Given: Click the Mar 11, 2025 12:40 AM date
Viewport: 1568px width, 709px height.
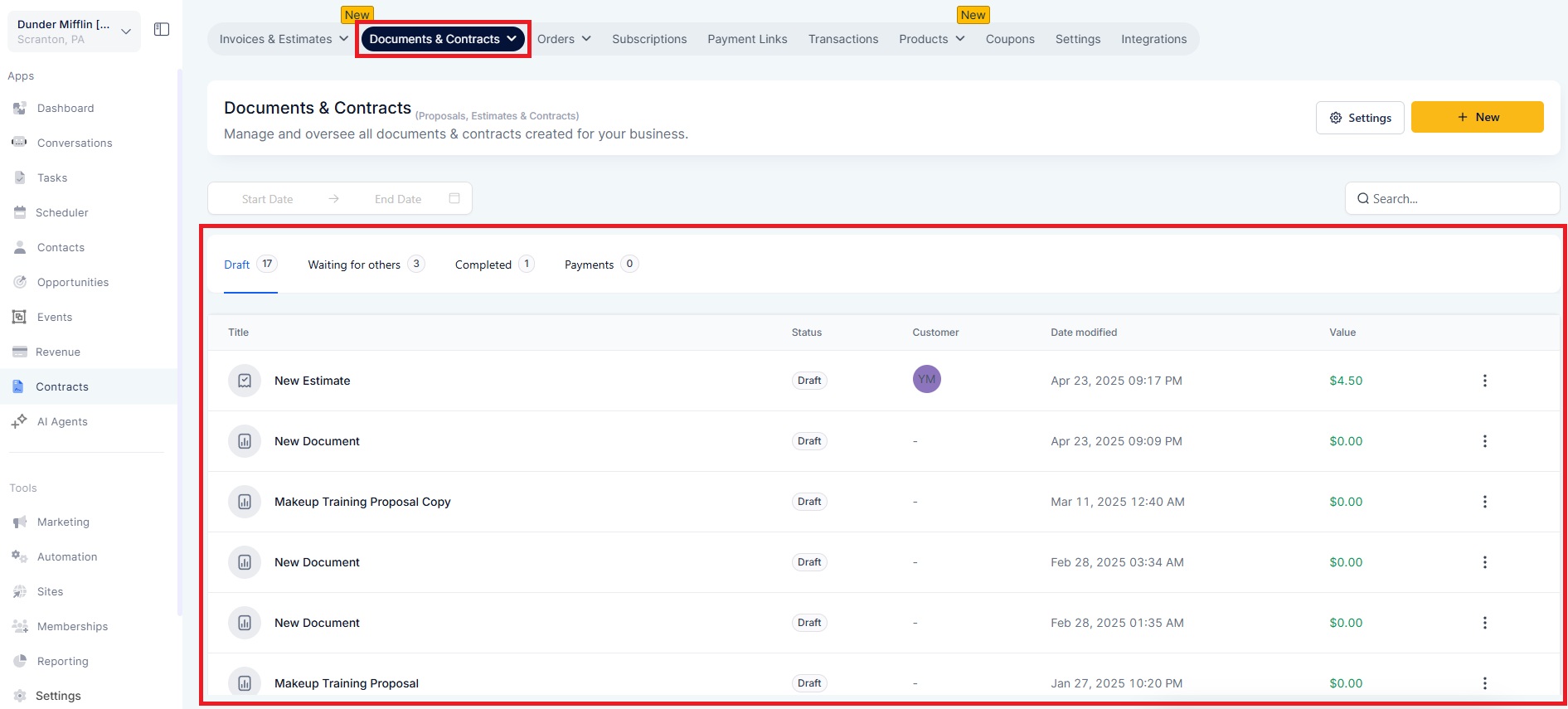Looking at the screenshot, I should point(1117,502).
